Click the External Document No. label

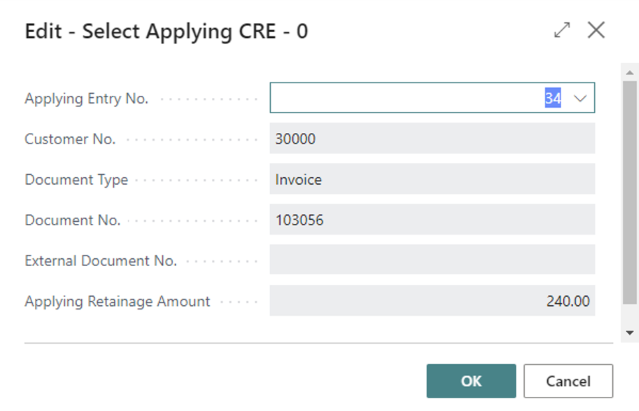pyautogui.click(x=101, y=261)
